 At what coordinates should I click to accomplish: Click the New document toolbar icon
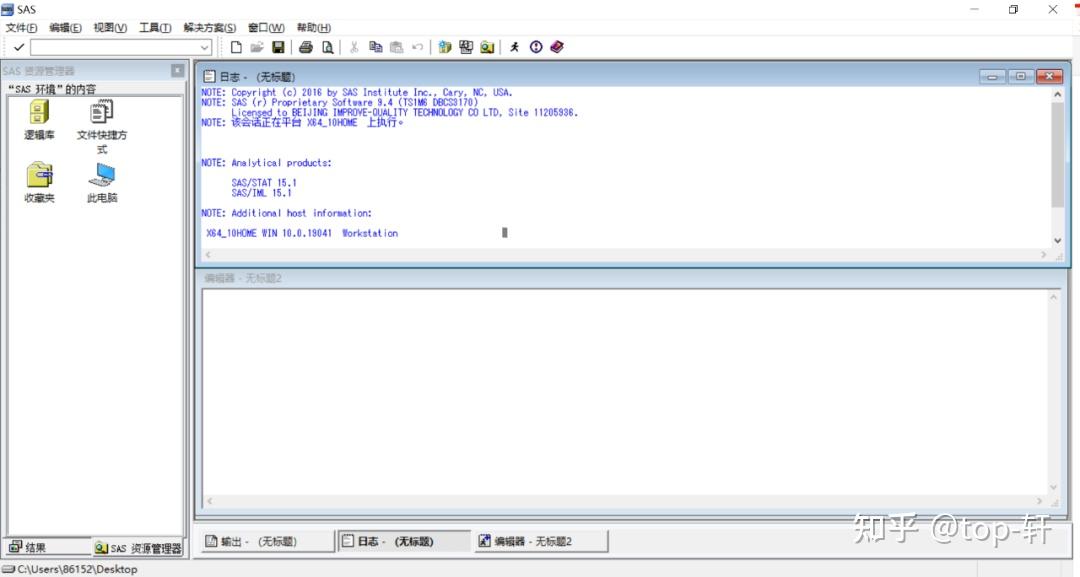click(x=236, y=47)
